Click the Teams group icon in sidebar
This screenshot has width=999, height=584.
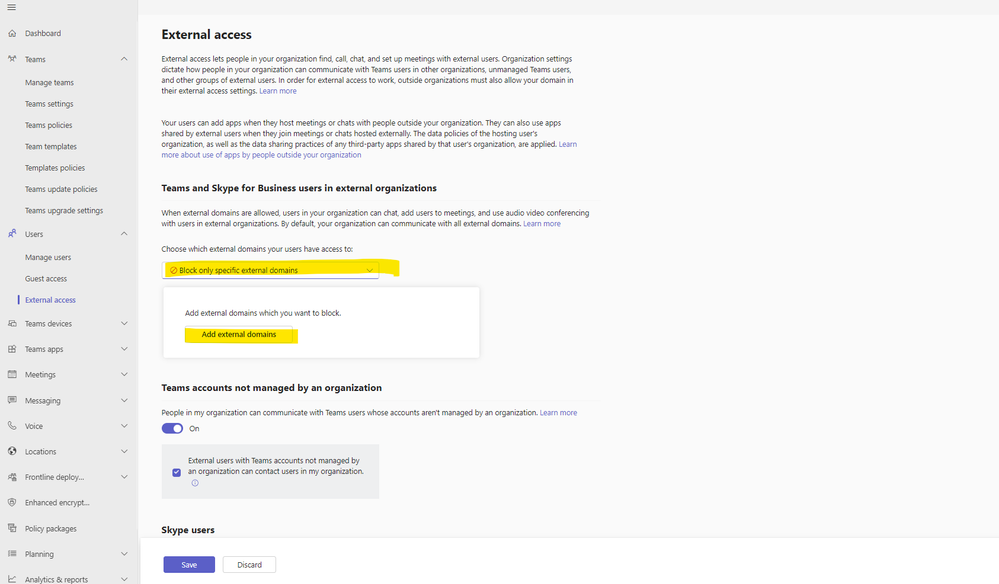pyautogui.click(x=12, y=59)
